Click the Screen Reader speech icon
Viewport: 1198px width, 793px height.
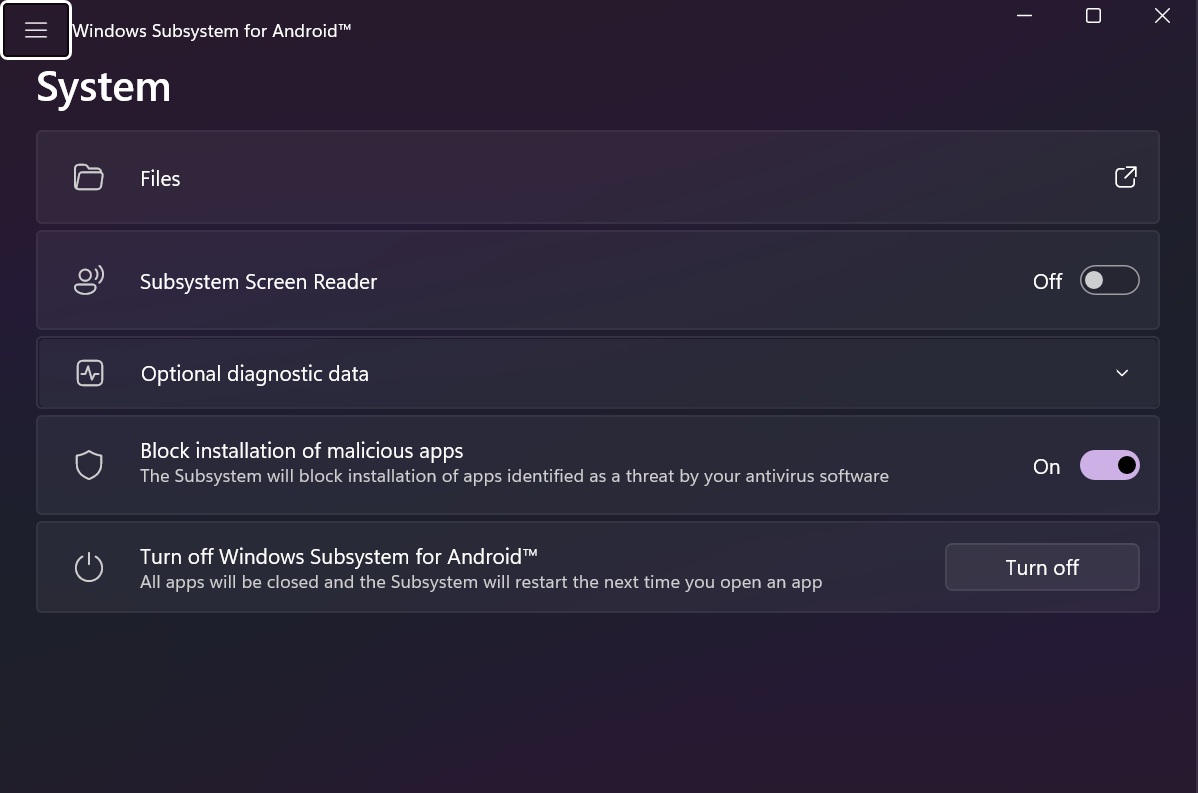point(89,281)
